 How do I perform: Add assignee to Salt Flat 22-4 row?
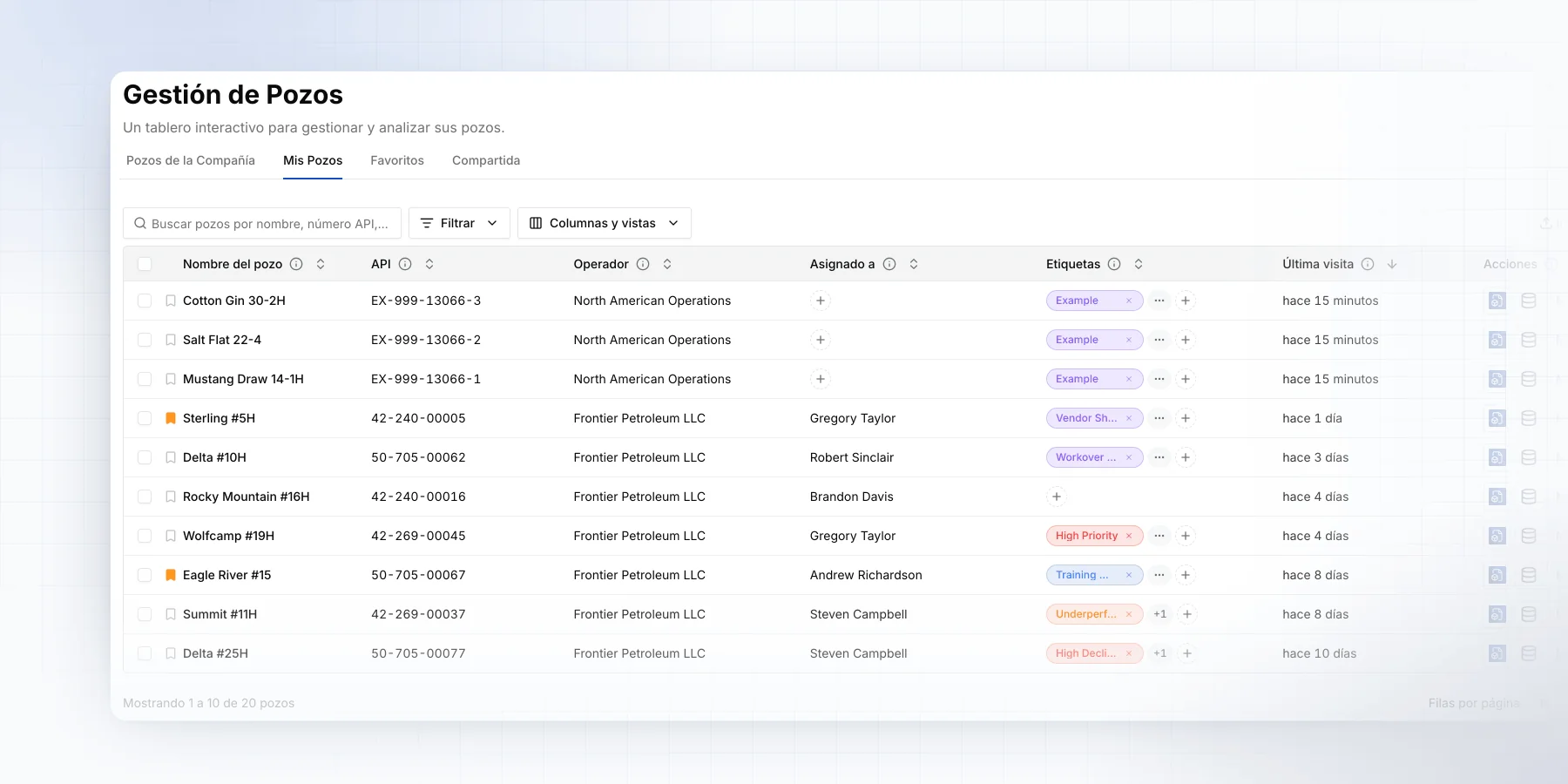pyautogui.click(x=820, y=340)
